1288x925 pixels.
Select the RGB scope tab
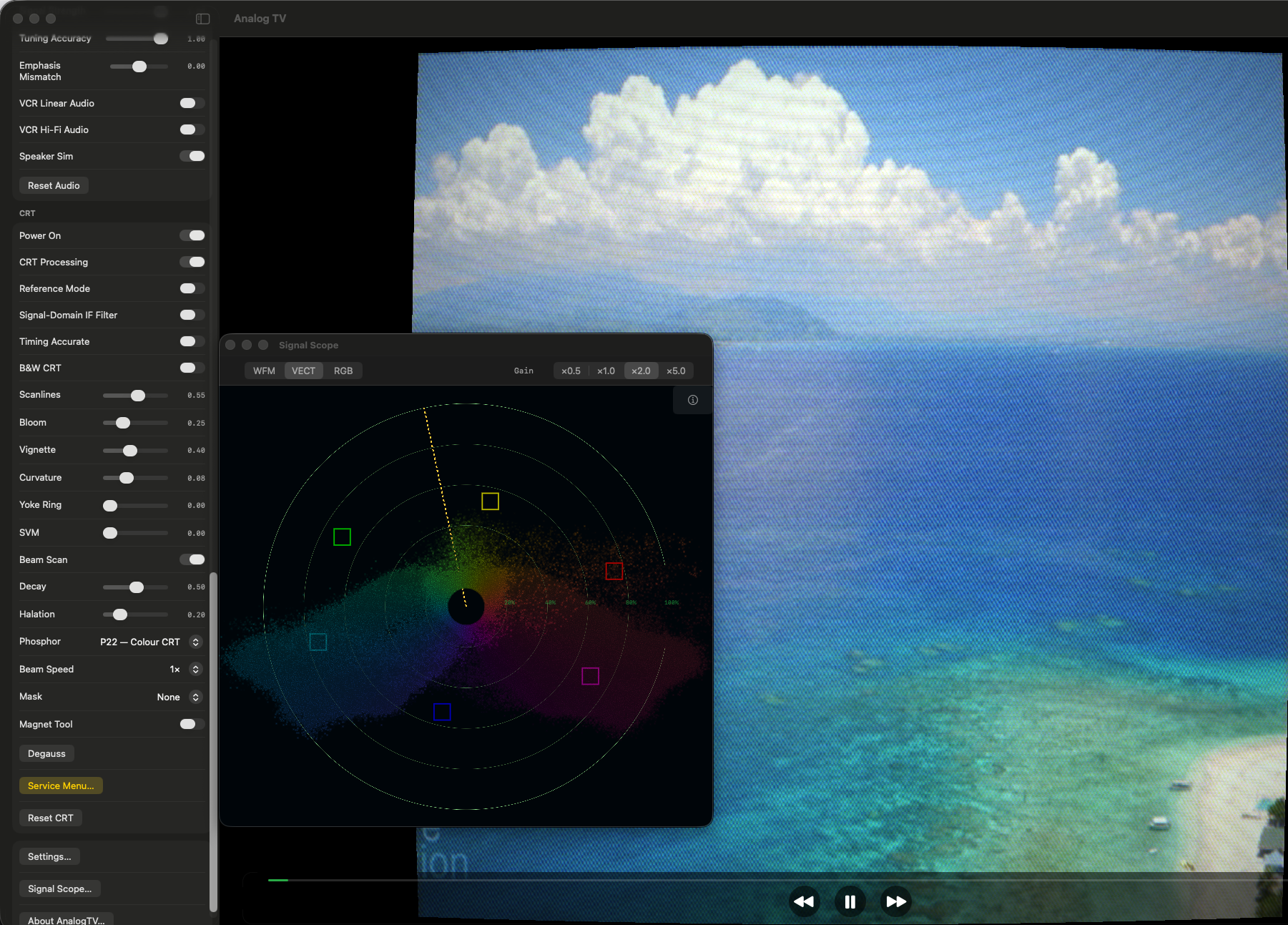(343, 371)
